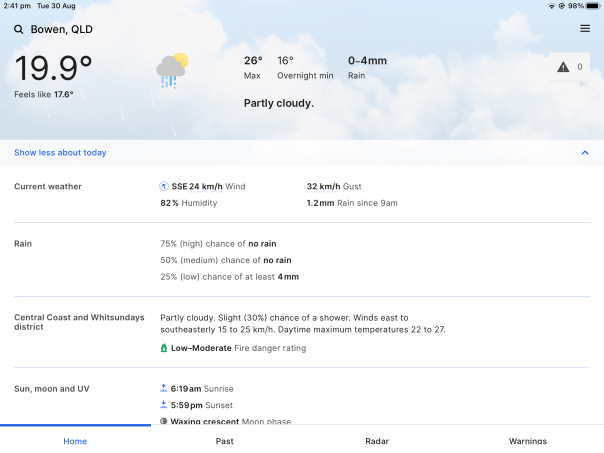This screenshot has height=453, width=604.
Task: Open the warnings alert badge
Action: [x=569, y=67]
